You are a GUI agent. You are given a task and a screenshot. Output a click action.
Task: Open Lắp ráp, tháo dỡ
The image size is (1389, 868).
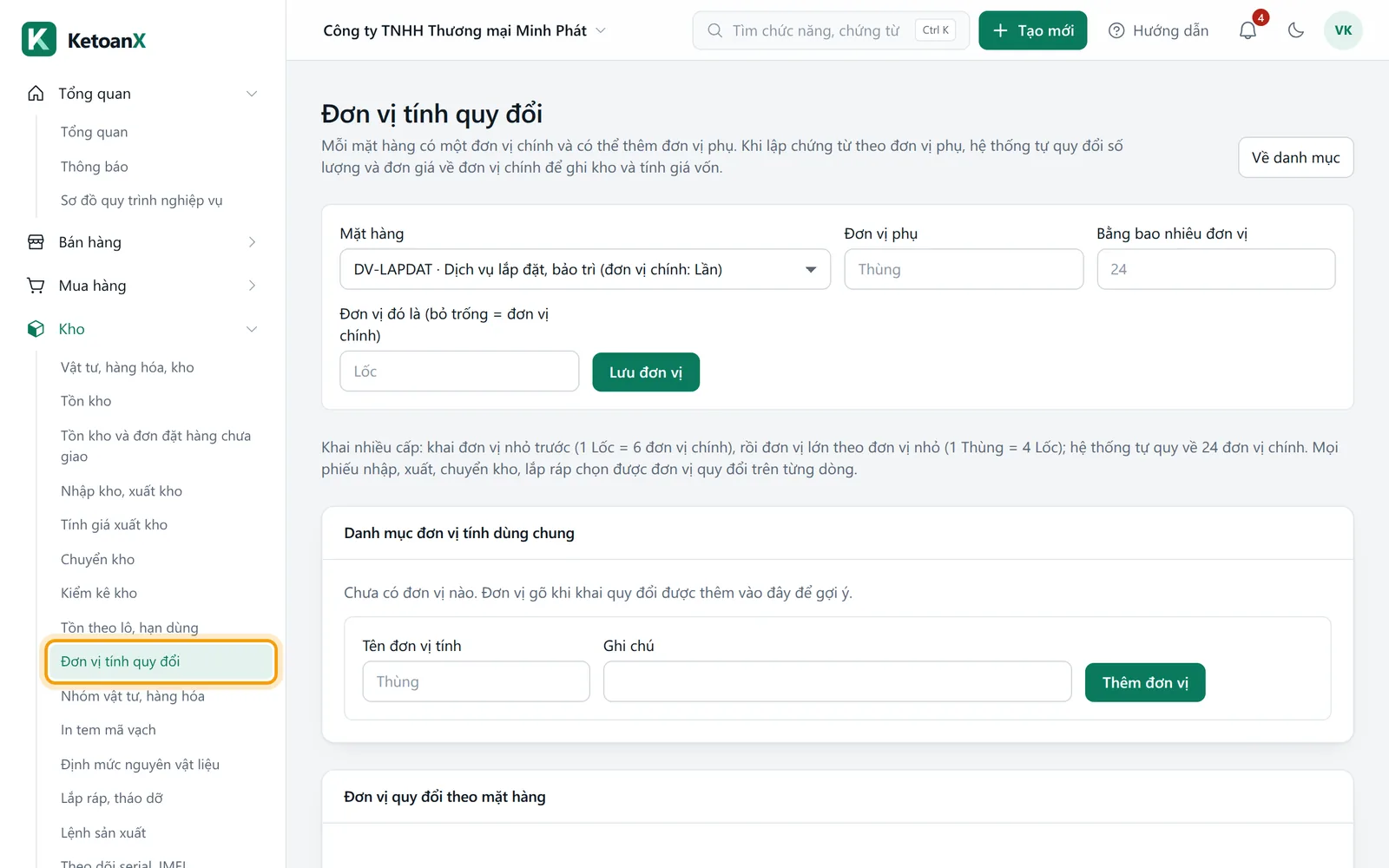coord(112,799)
